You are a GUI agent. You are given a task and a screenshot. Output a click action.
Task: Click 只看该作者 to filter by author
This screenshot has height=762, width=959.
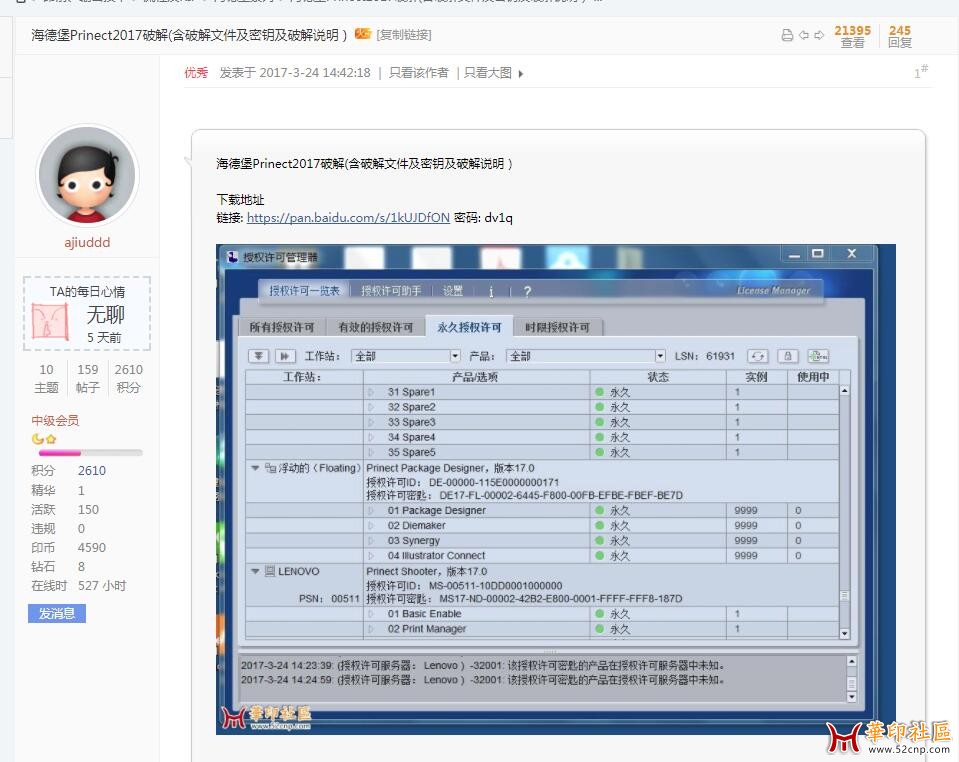(419, 73)
